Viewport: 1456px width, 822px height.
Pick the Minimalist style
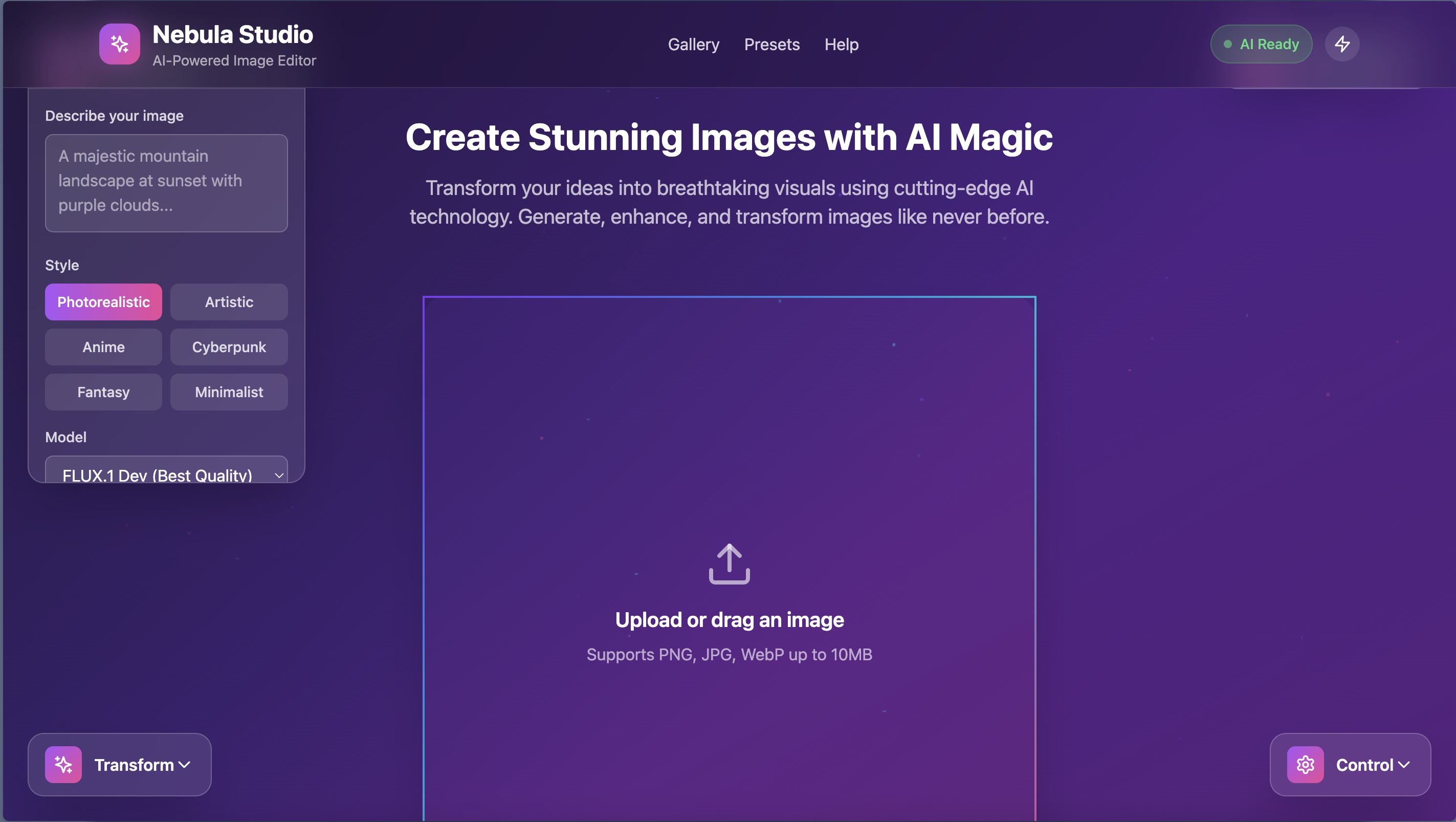[228, 392]
